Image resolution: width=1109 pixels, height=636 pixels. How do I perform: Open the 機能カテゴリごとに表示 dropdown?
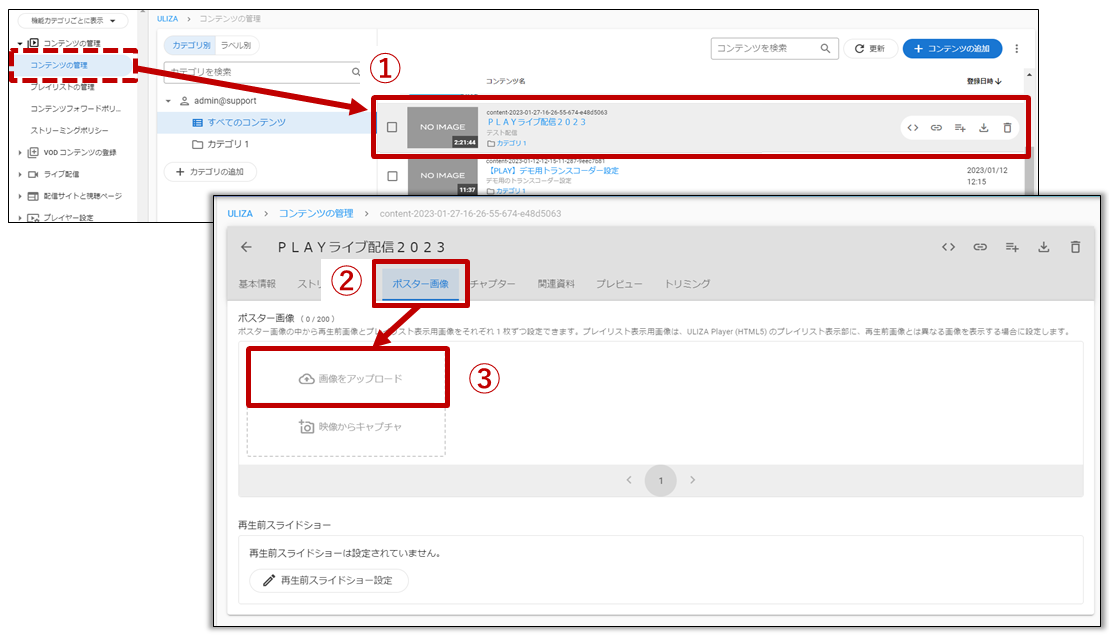tap(73, 20)
